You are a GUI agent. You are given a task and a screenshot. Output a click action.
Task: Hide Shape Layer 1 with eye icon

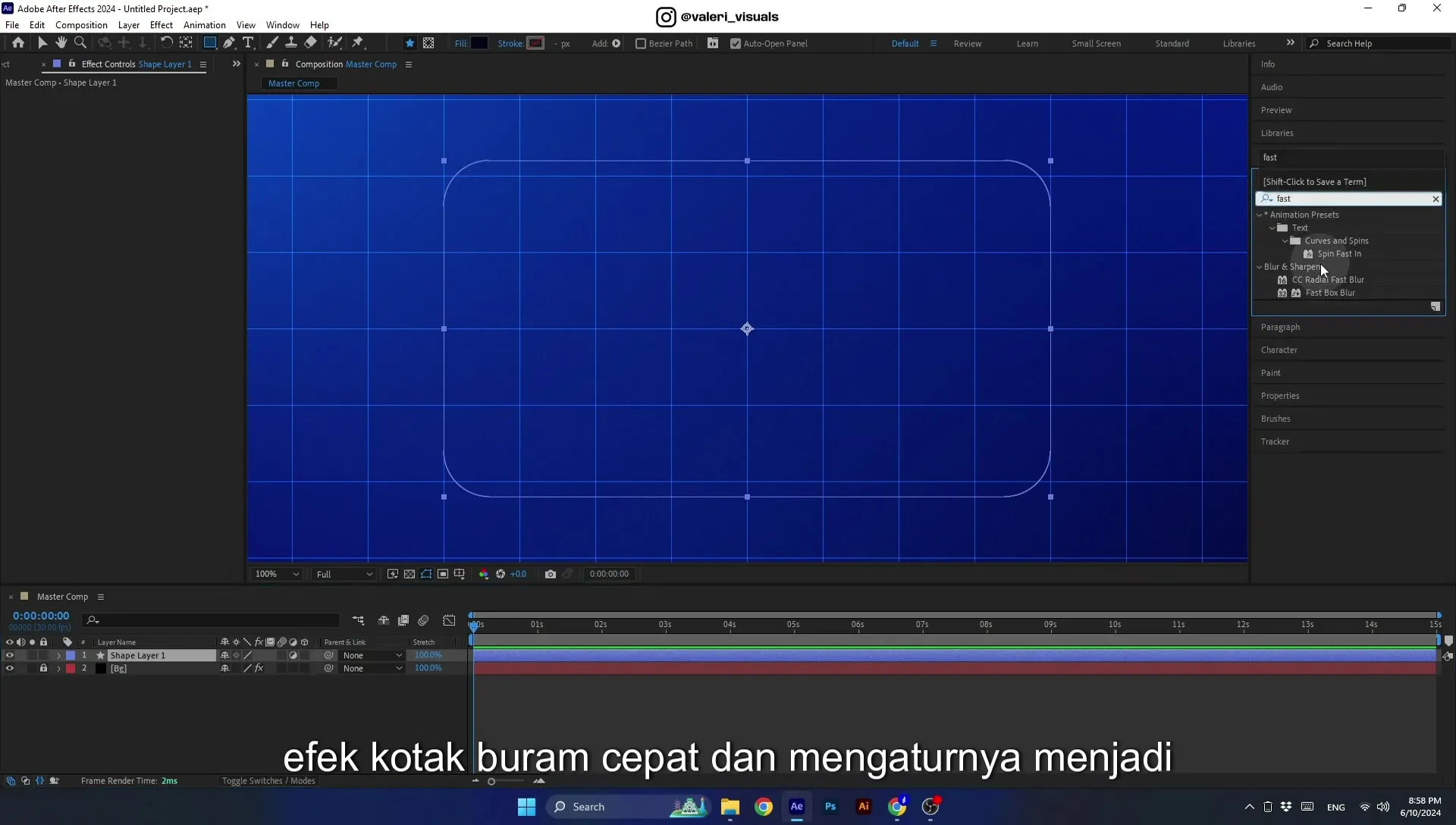pyautogui.click(x=10, y=655)
